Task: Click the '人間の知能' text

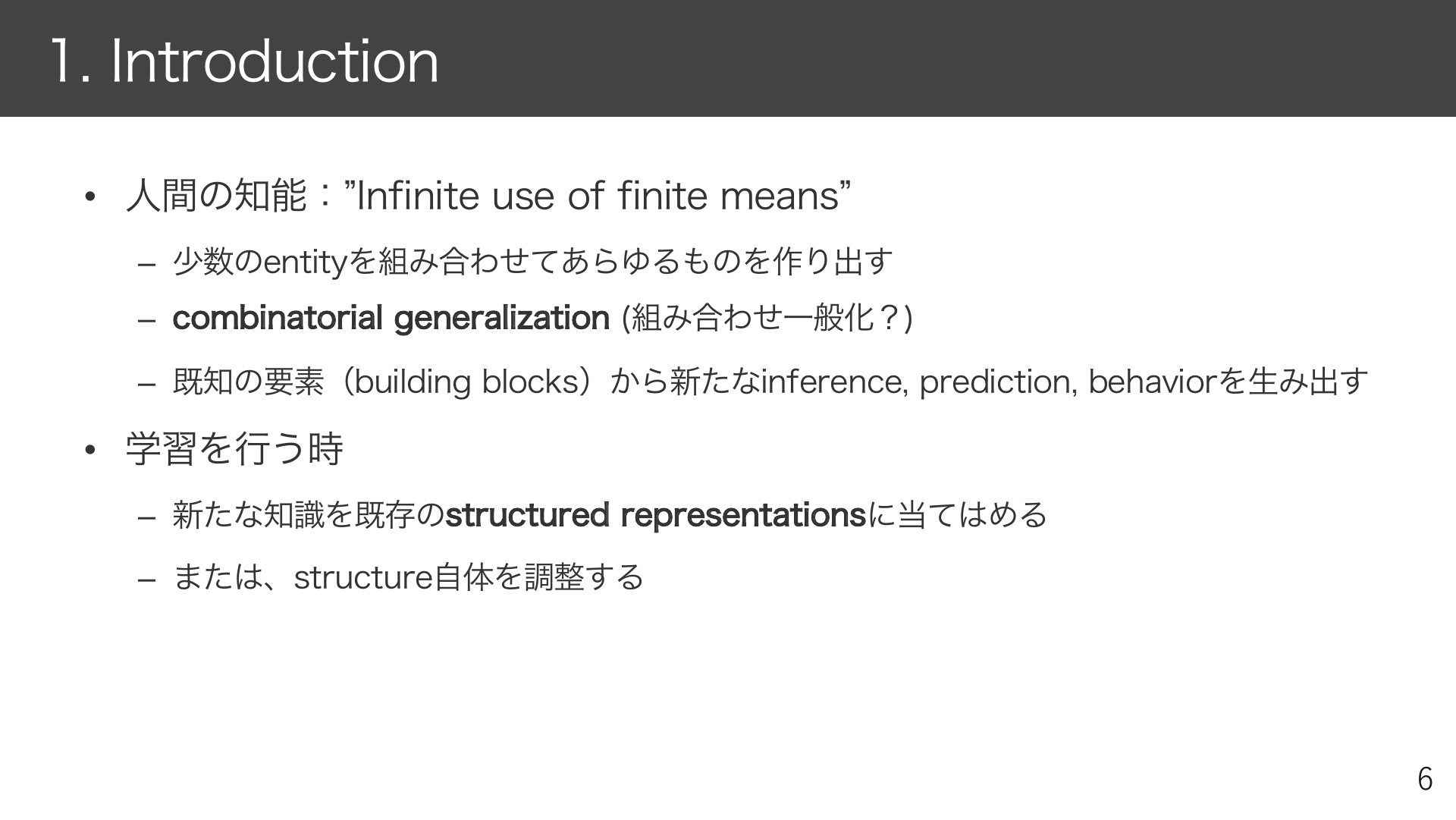Action: tap(216, 196)
